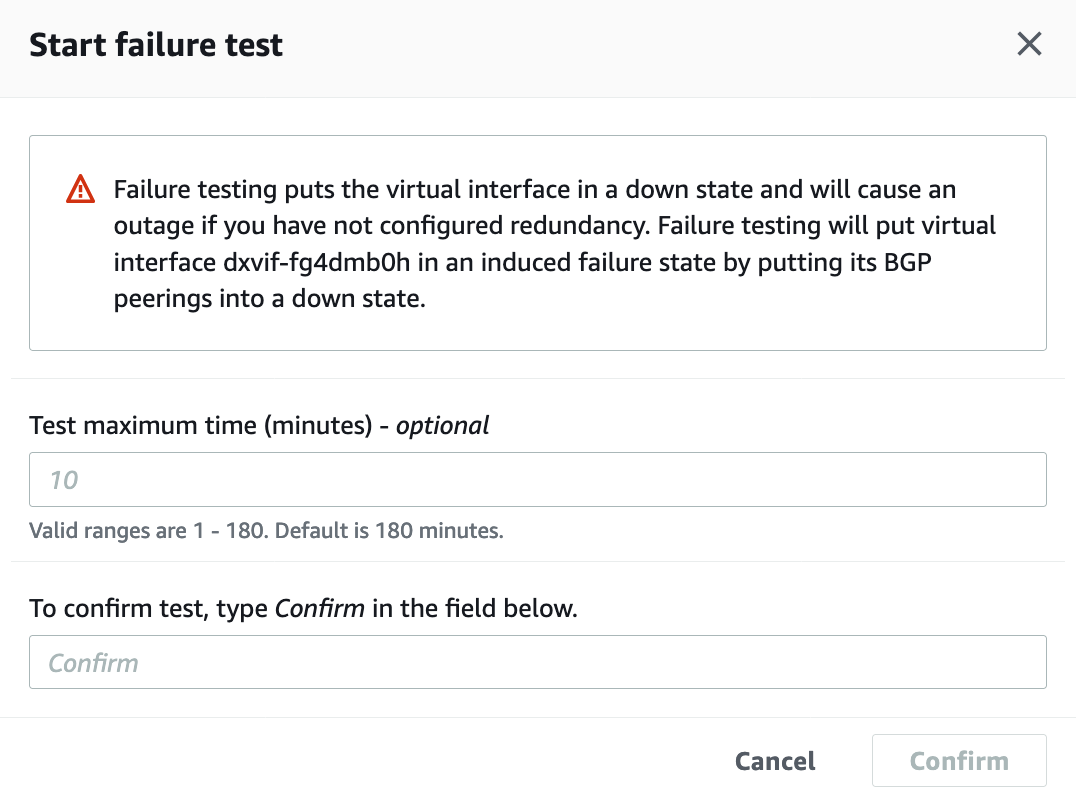
Task: Click the italic "optional" word in the label
Action: pyautogui.click(x=442, y=425)
